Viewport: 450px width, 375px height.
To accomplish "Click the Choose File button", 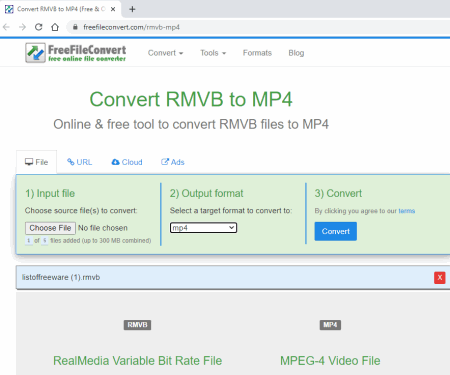I will (x=50, y=228).
